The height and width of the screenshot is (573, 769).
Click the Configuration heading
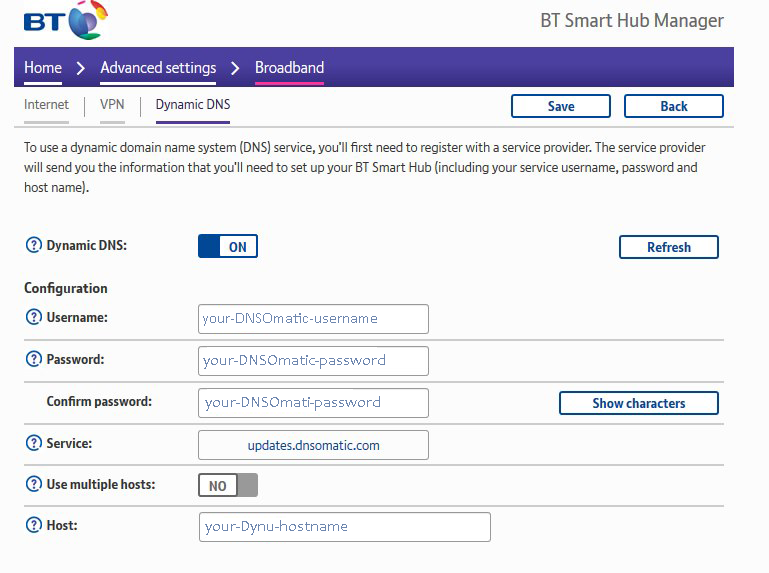click(66, 288)
